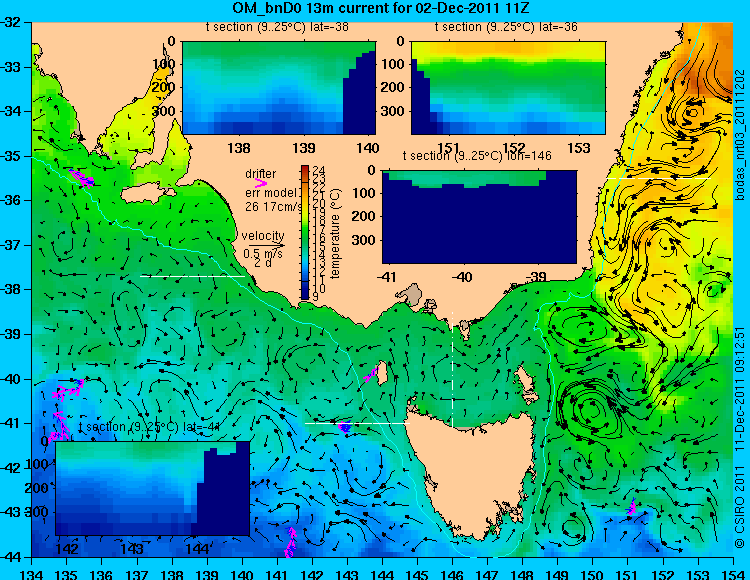This screenshot has height=580, width=750.
Task: Click the magenta drifter arrow in the legend
Action: 261,183
